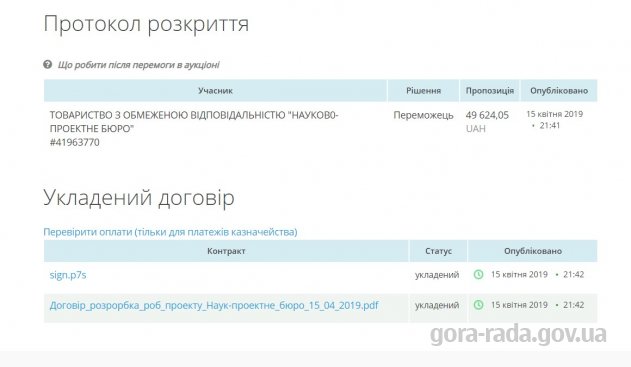
Task: Select 'Опубліковано' header in protocol table
Action: click(559, 91)
